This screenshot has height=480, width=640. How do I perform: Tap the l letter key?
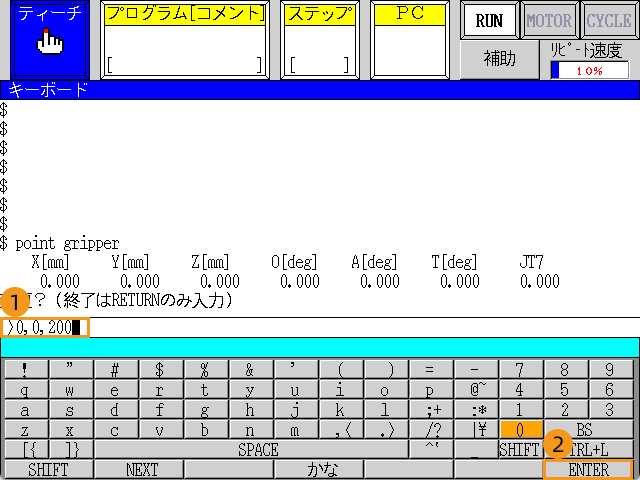[386, 410]
